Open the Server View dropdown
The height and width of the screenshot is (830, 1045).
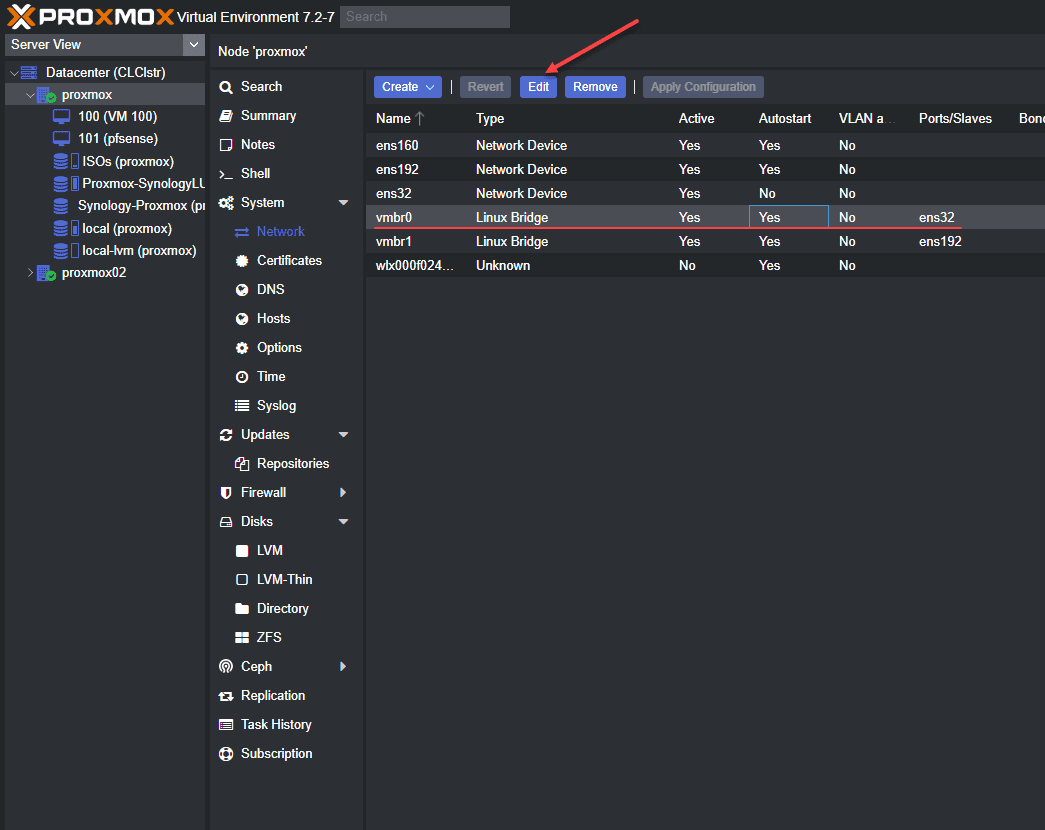104,45
